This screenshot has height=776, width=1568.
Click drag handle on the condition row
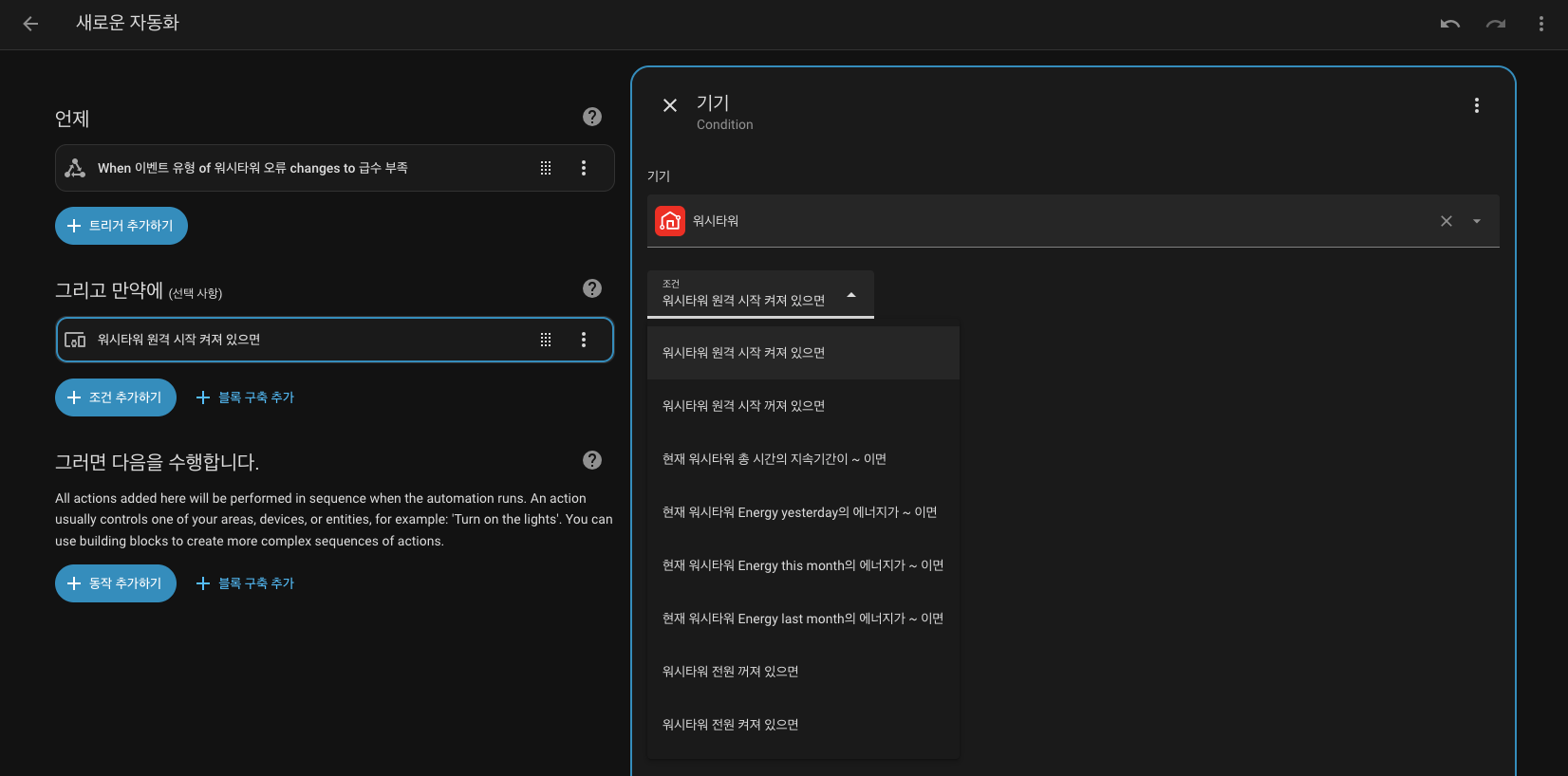click(x=546, y=340)
